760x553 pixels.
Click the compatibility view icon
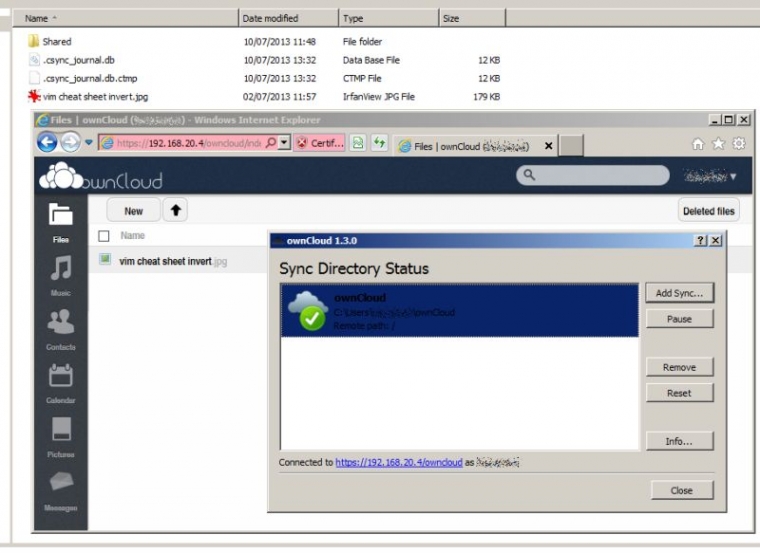coord(358,143)
